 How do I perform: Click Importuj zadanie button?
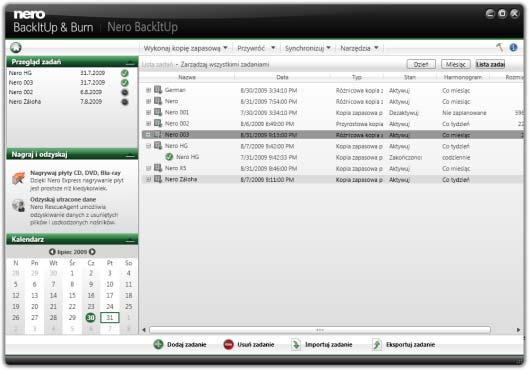(322, 345)
